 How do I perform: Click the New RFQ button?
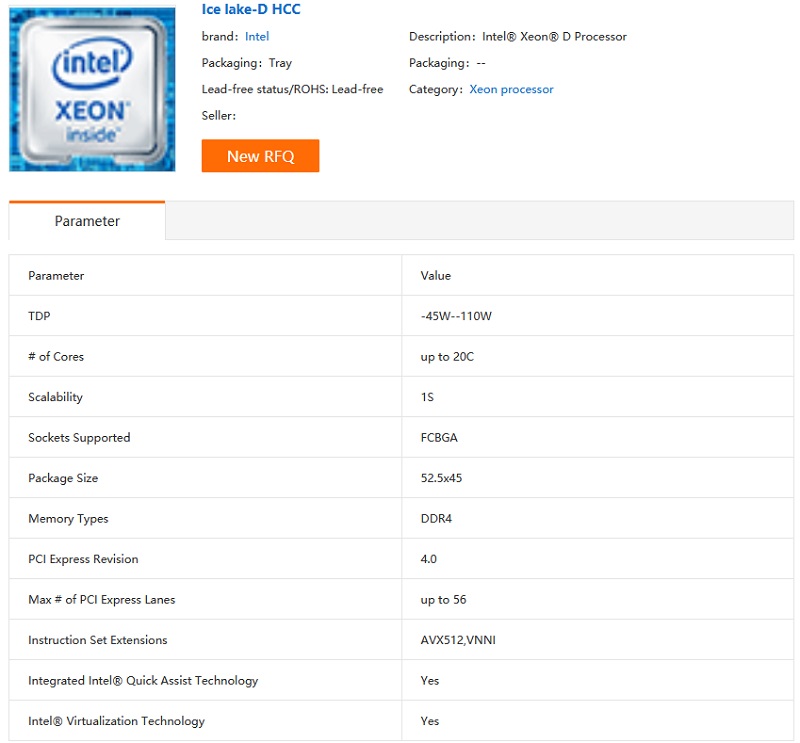point(260,156)
